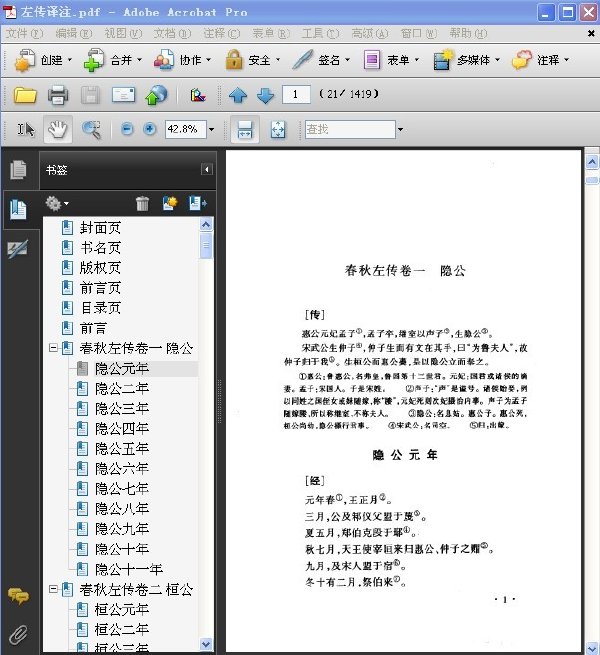This screenshot has width=600, height=655.
Task: Open the 工具 menu
Action: [x=320, y=33]
